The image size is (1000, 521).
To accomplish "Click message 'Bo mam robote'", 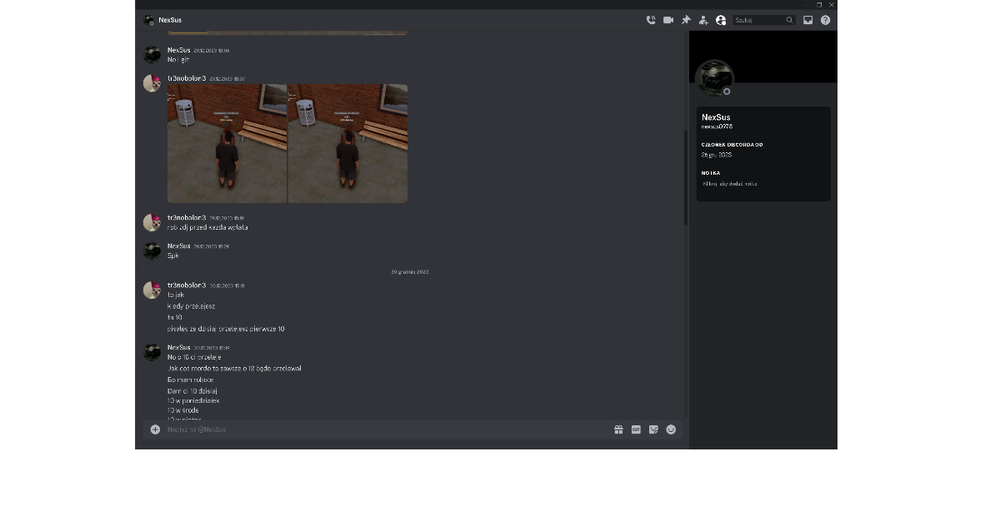I will [190, 380].
